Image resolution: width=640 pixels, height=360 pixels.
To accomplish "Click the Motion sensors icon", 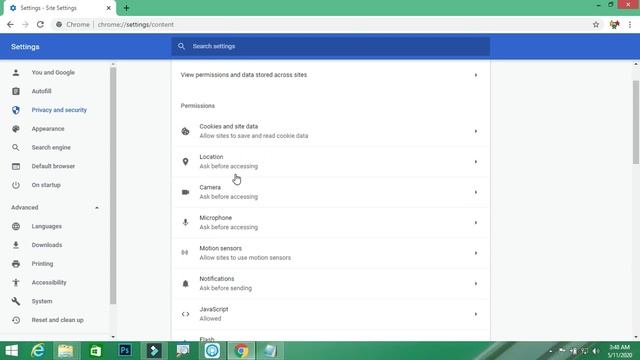I will coord(185,253).
